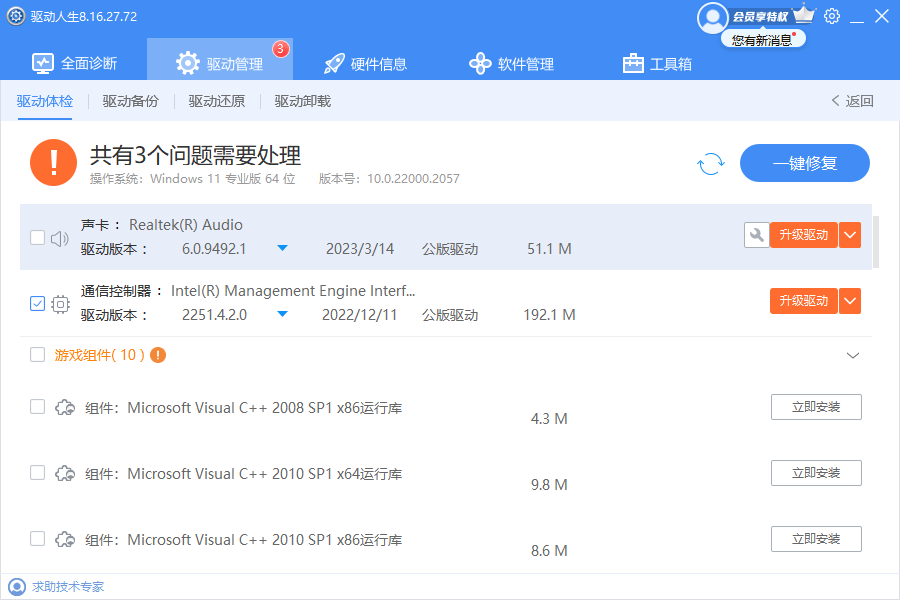The width and height of the screenshot is (900, 600).
Task: Click 一键修复 button
Action: pyautogui.click(x=805, y=163)
